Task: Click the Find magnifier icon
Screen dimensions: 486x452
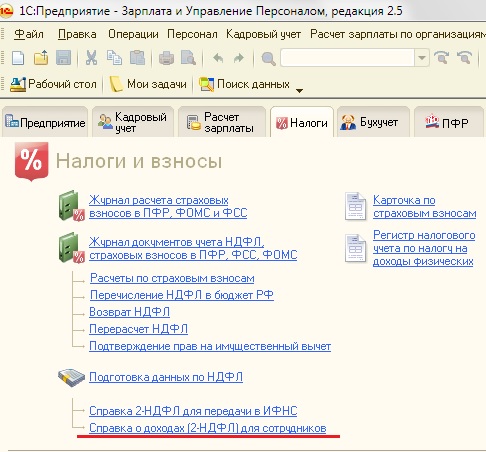Action: pyautogui.click(x=268, y=59)
